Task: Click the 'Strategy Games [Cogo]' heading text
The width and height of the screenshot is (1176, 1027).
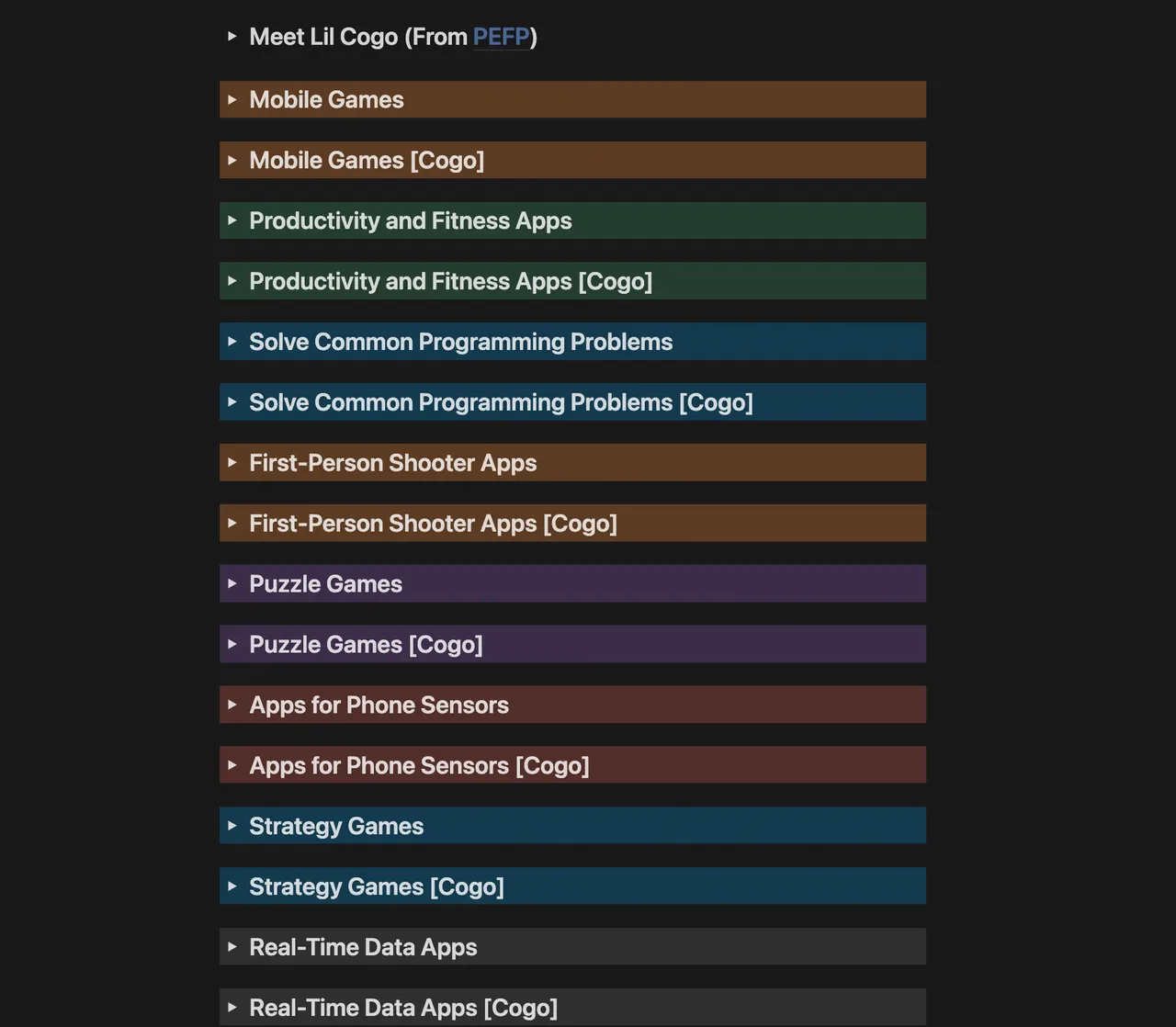Action: coord(377,887)
